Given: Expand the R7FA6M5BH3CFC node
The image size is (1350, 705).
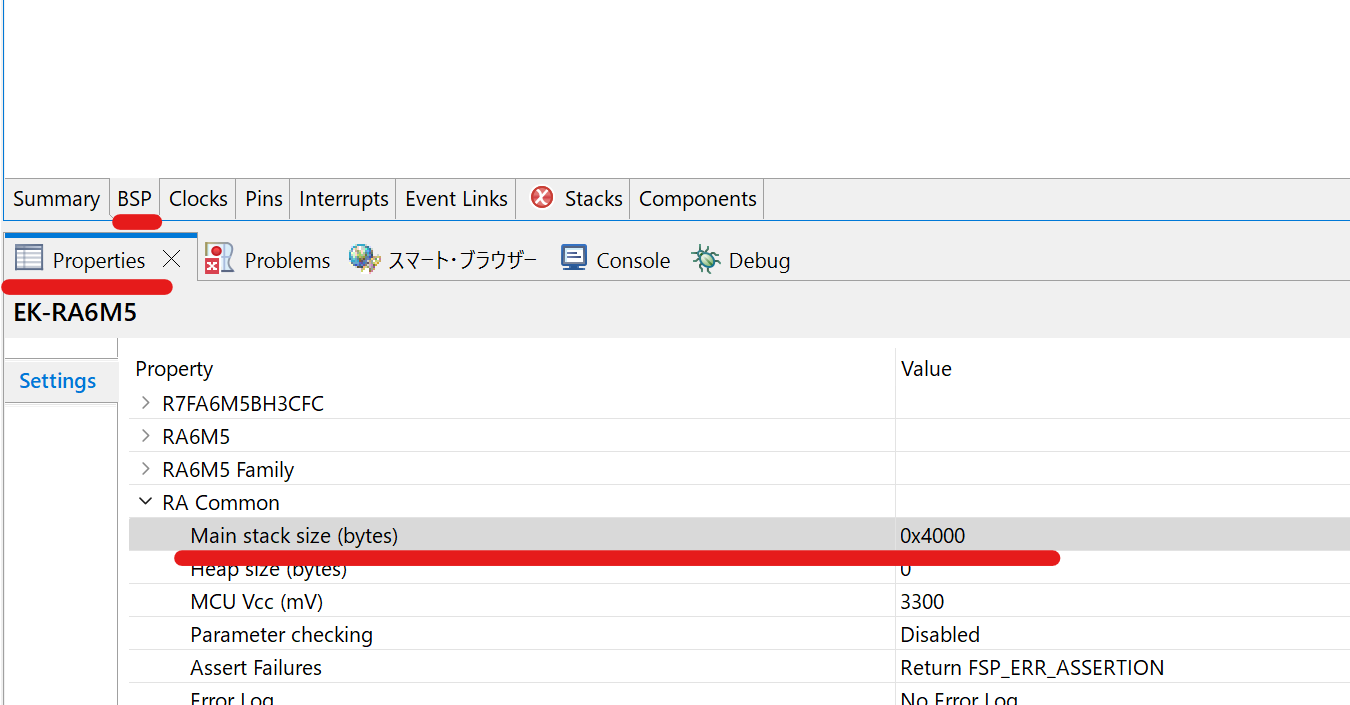Looking at the screenshot, I should point(146,404).
